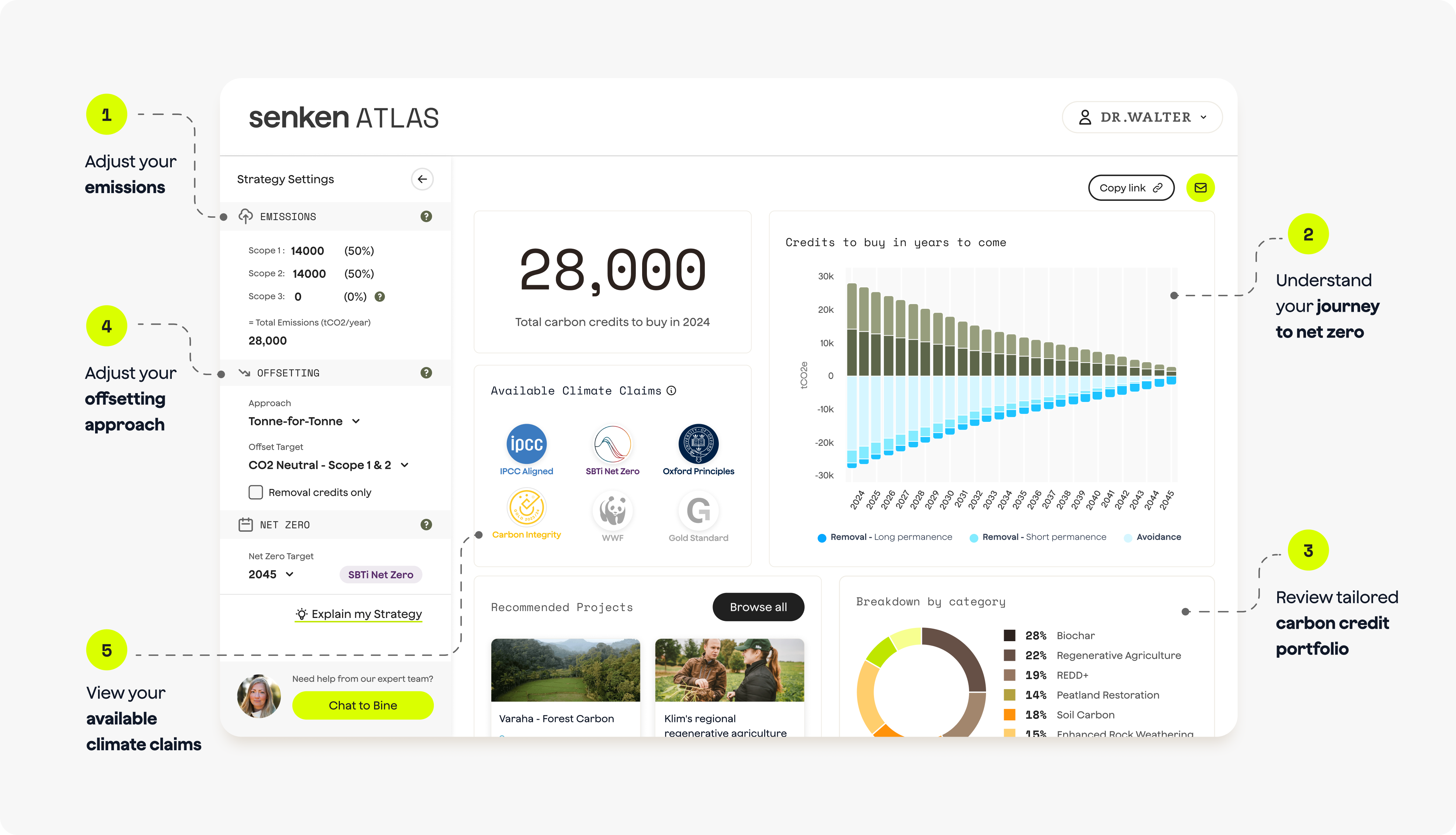This screenshot has height=835, width=1456.
Task: Toggle Removal - Long permanence legend item
Action: 884,537
